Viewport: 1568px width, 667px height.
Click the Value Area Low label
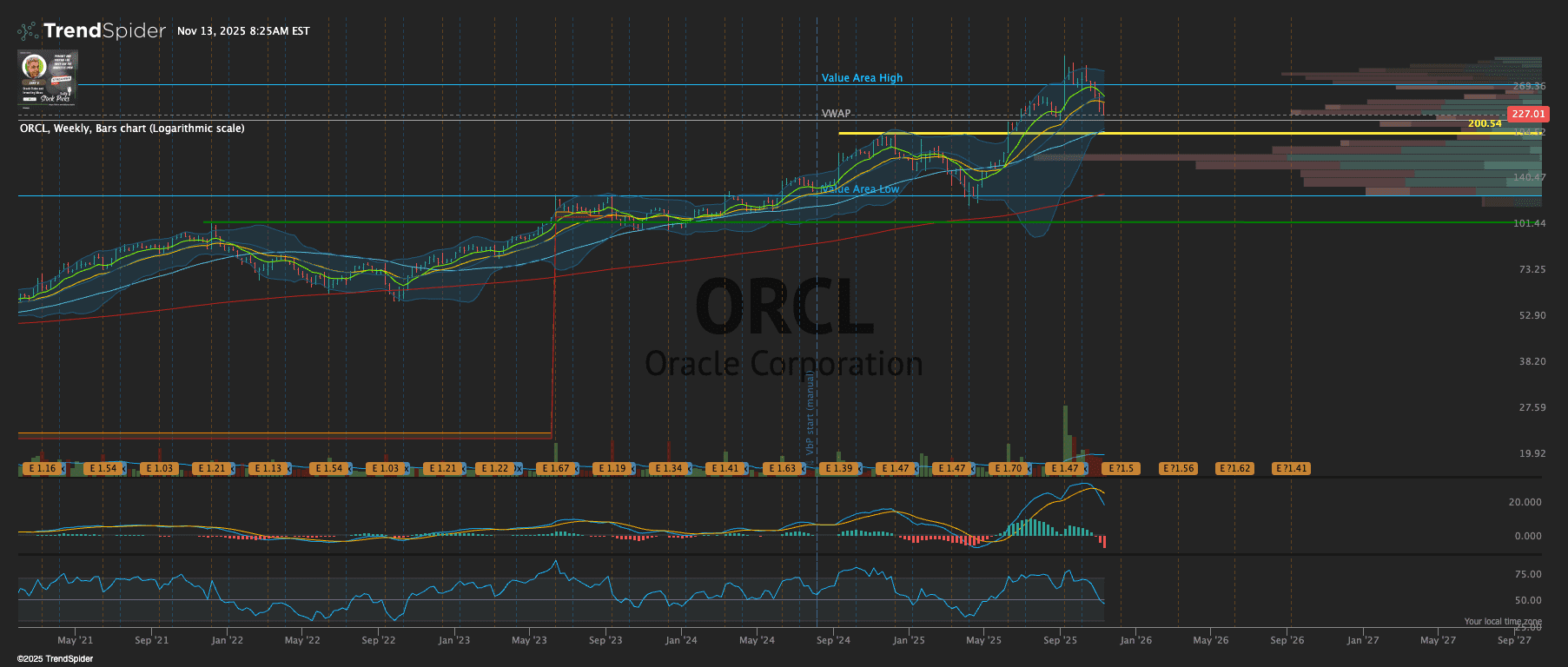point(860,189)
